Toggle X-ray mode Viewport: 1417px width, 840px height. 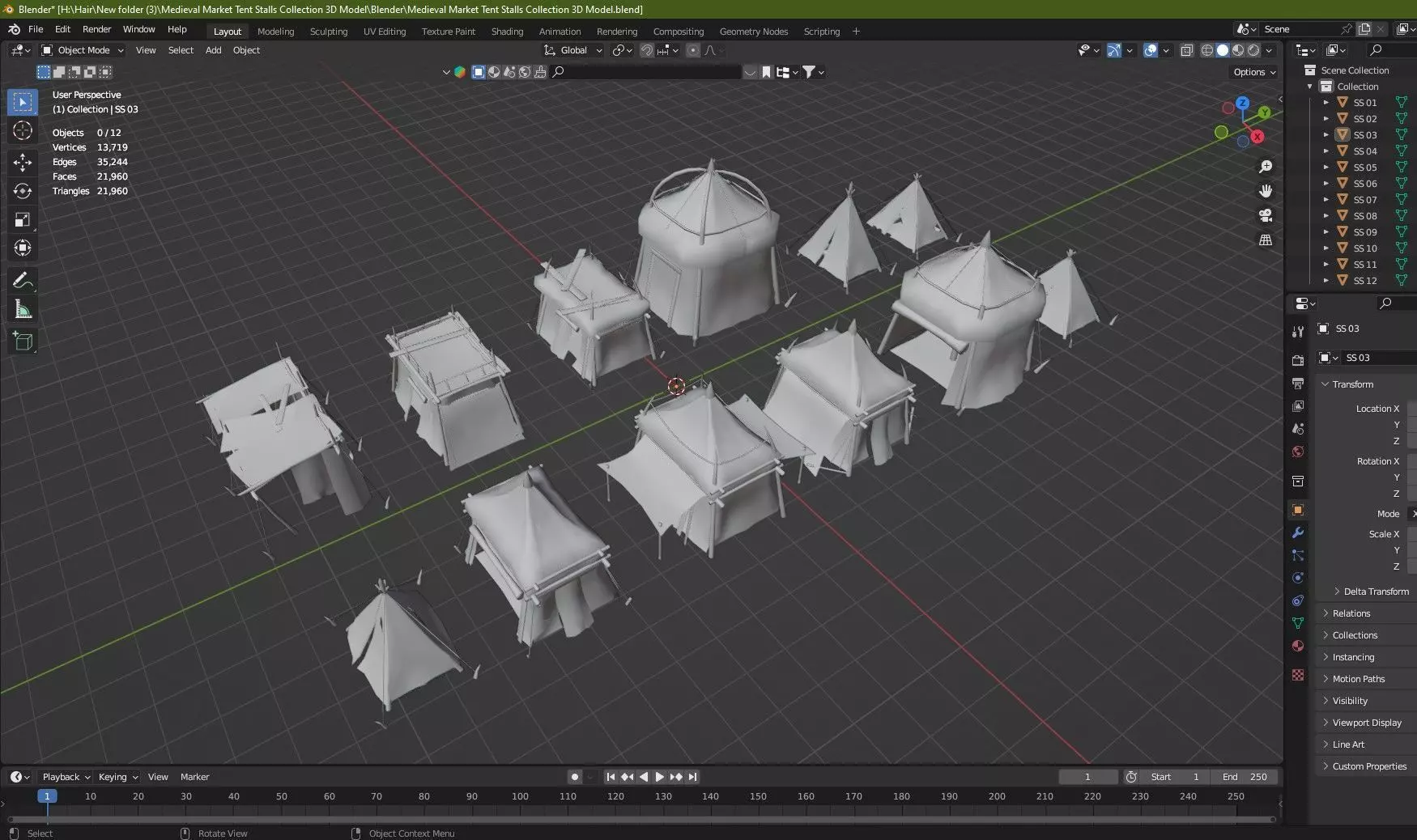[1186, 50]
